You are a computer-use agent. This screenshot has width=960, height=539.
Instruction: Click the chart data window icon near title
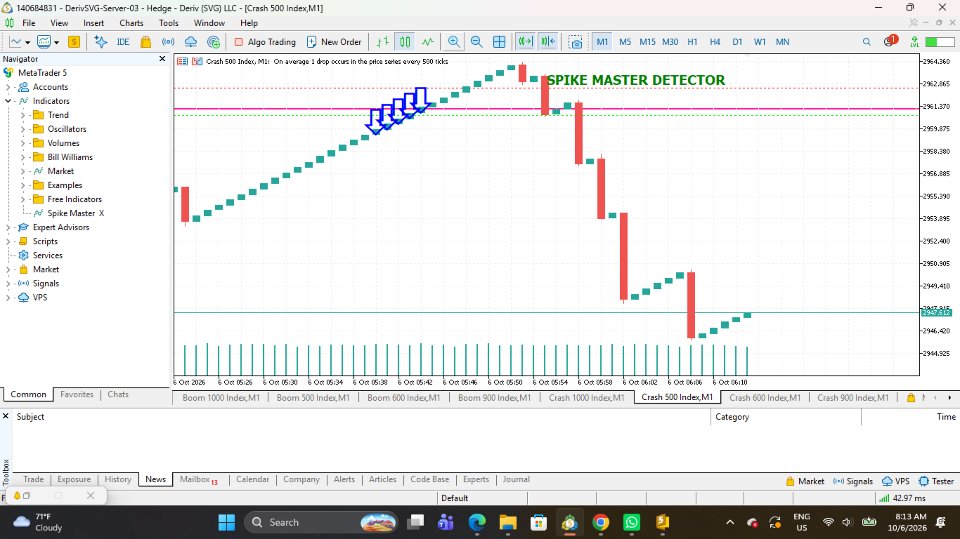182,61
